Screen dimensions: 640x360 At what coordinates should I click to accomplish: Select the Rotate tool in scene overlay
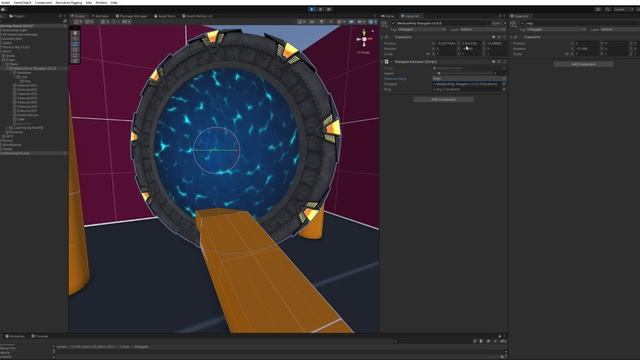click(x=75, y=44)
